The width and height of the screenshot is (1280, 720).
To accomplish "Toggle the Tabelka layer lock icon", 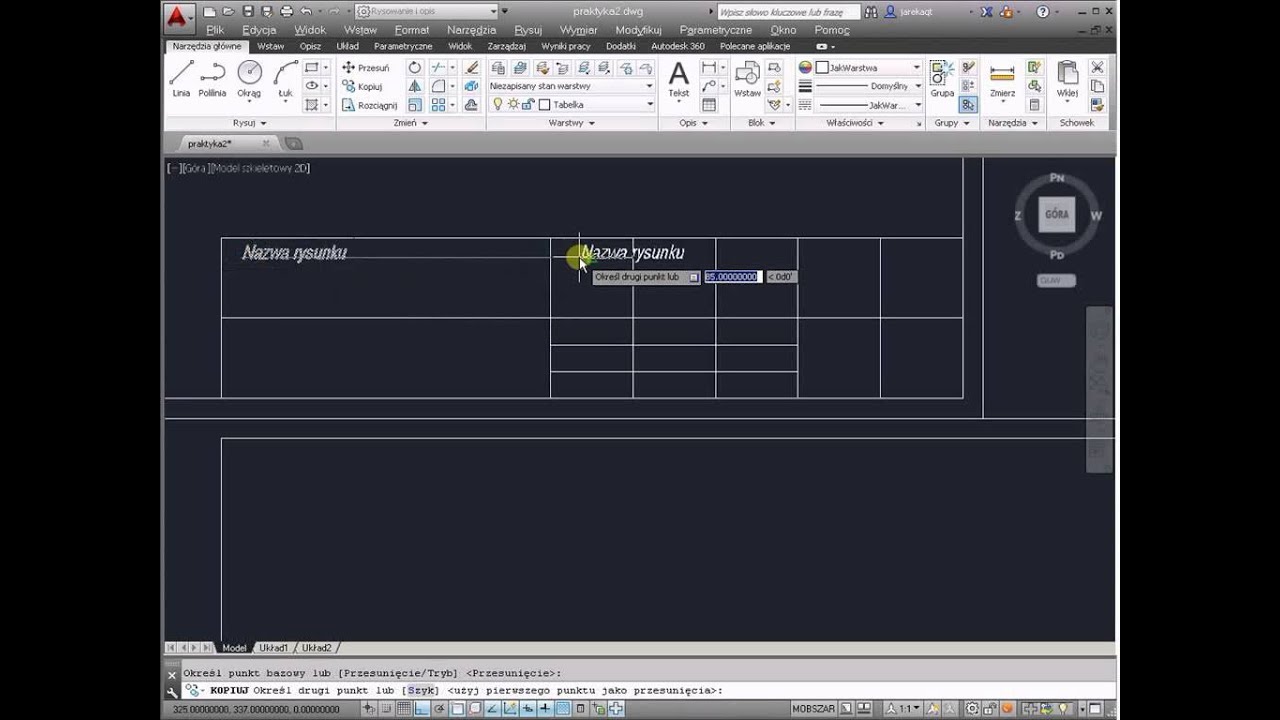I will pos(529,104).
